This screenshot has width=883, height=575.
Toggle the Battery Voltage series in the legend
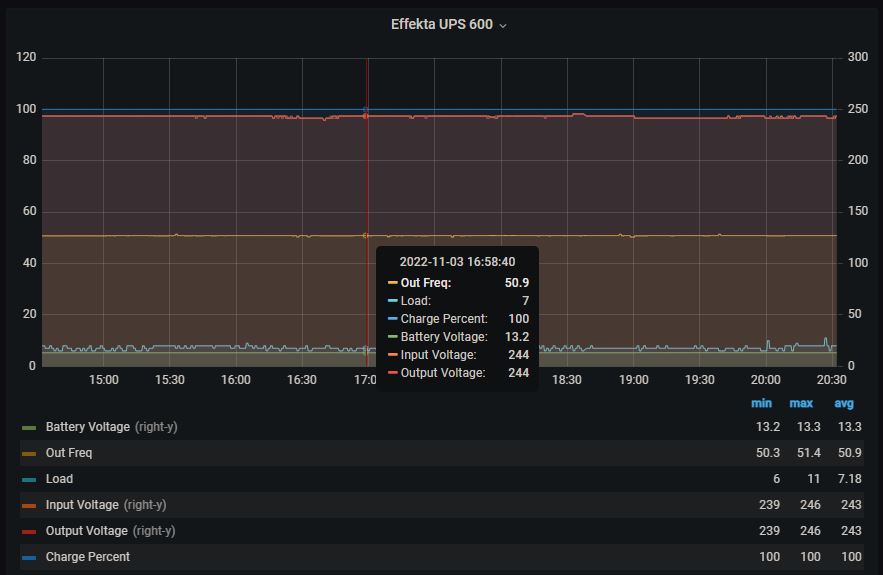click(88, 427)
